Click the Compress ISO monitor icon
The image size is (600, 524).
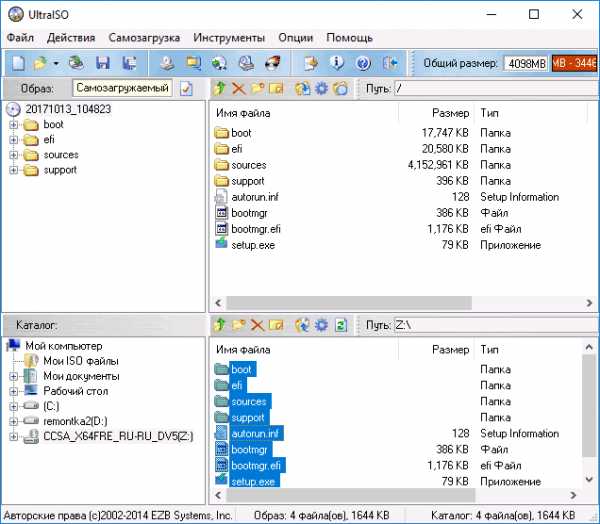pos(193,63)
